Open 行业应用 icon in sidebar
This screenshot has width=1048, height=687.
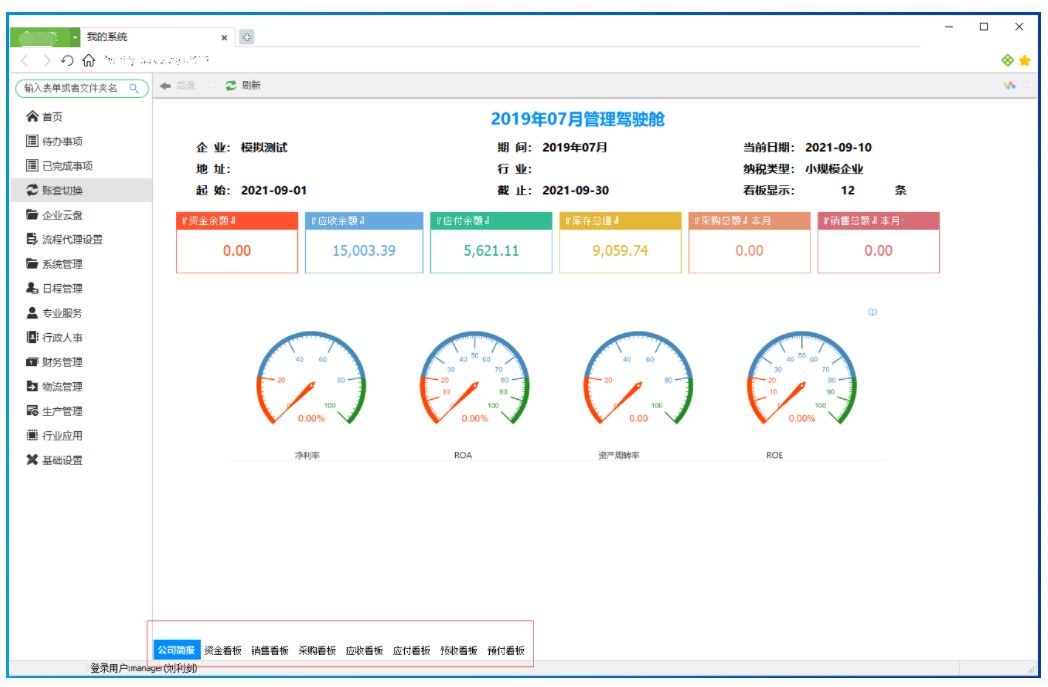coord(31,435)
